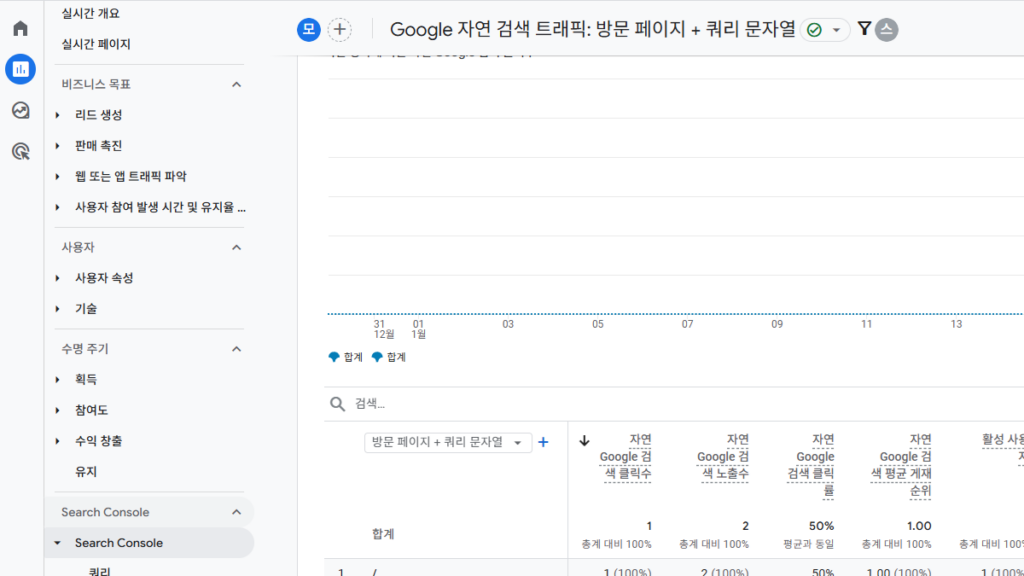This screenshot has width=1024, height=576.
Task: Open the 방문 페이지 + 쿼리 문자열 dimension dropdown
Action: click(447, 442)
